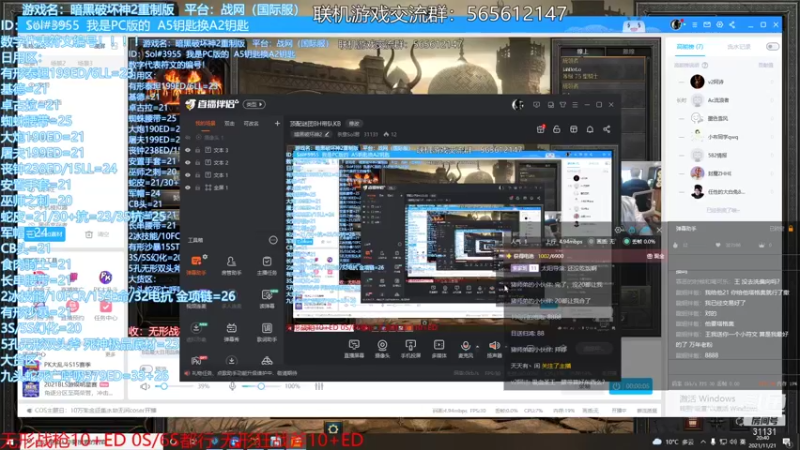The image size is (800, 450).
Task: Toggle the lock on the 全屏 1 source
Action: (197, 188)
